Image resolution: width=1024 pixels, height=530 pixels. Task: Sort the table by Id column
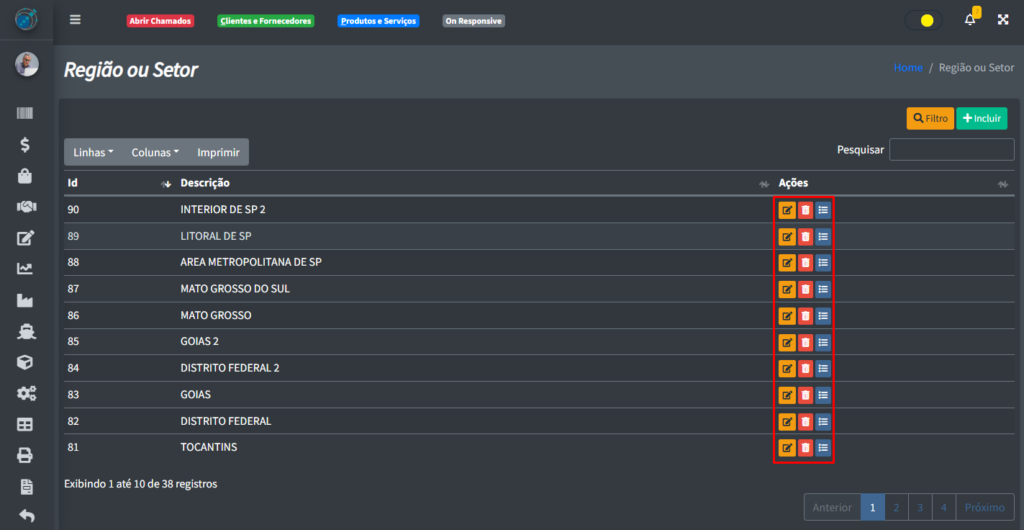tap(166, 184)
